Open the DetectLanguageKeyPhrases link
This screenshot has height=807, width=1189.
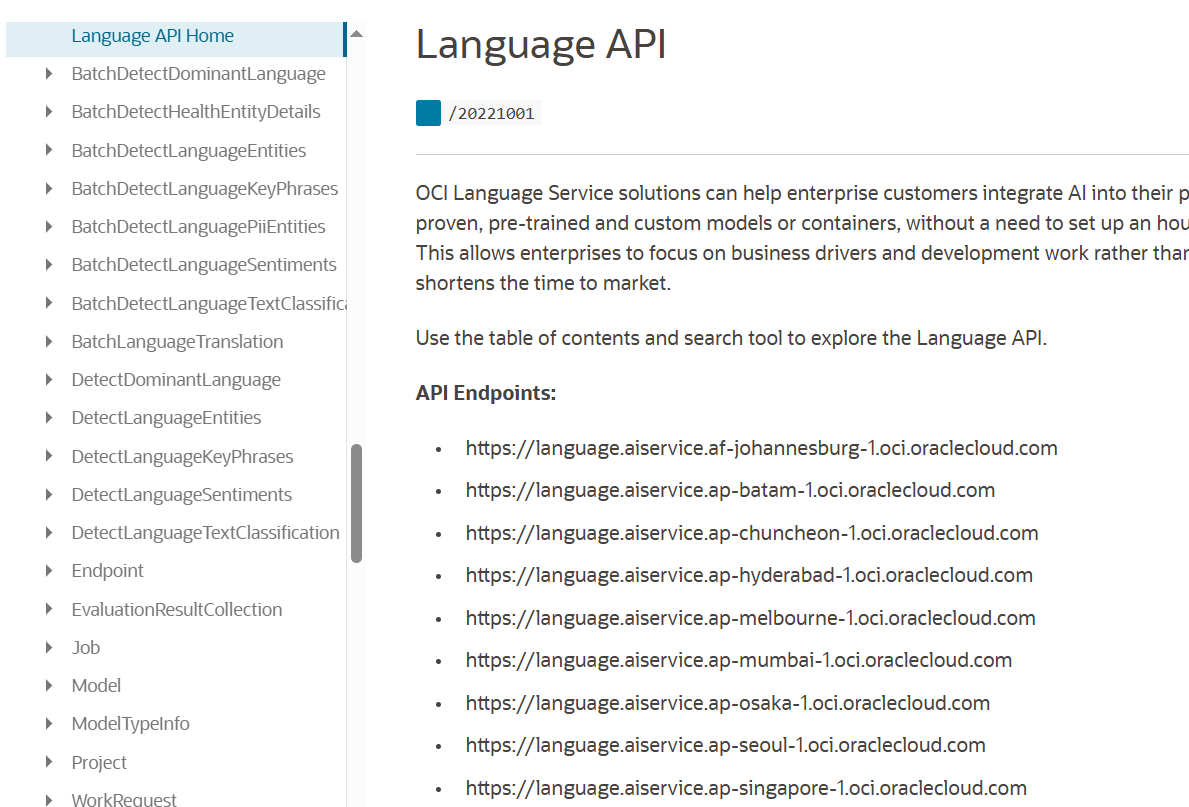coord(182,456)
